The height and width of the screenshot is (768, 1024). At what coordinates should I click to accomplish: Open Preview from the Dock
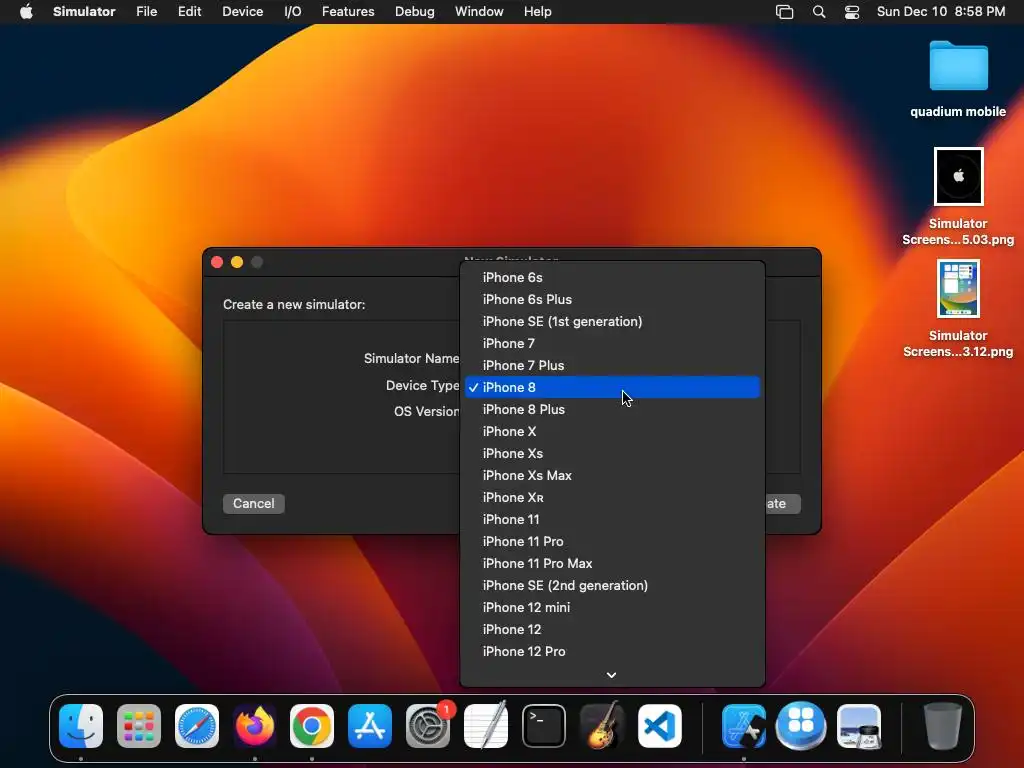(x=859, y=726)
